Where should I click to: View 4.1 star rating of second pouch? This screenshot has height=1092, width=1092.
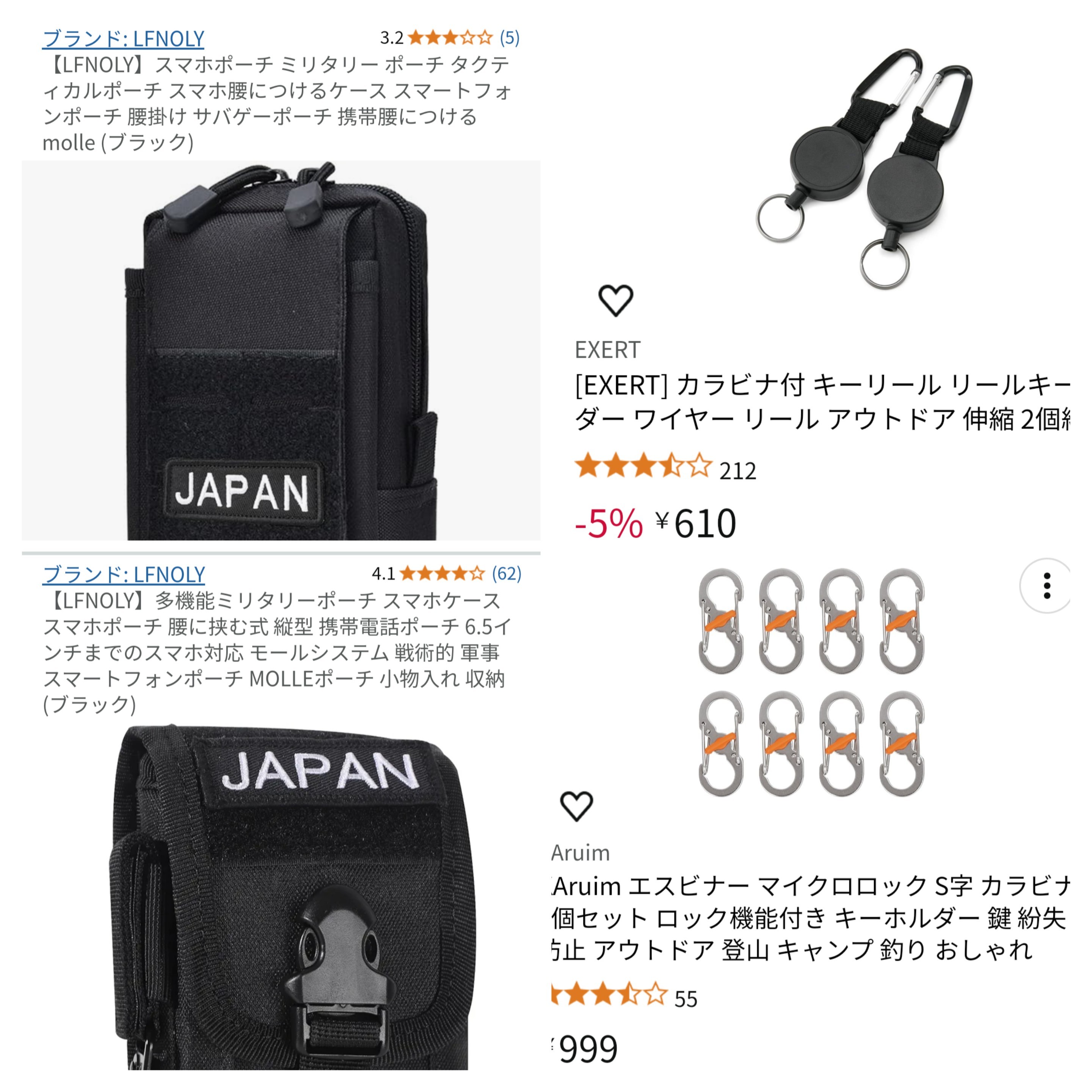428,574
